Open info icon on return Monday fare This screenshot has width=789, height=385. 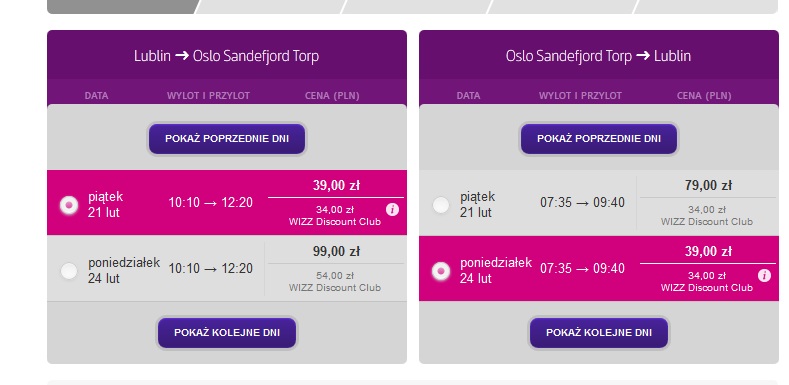pyautogui.click(x=764, y=275)
